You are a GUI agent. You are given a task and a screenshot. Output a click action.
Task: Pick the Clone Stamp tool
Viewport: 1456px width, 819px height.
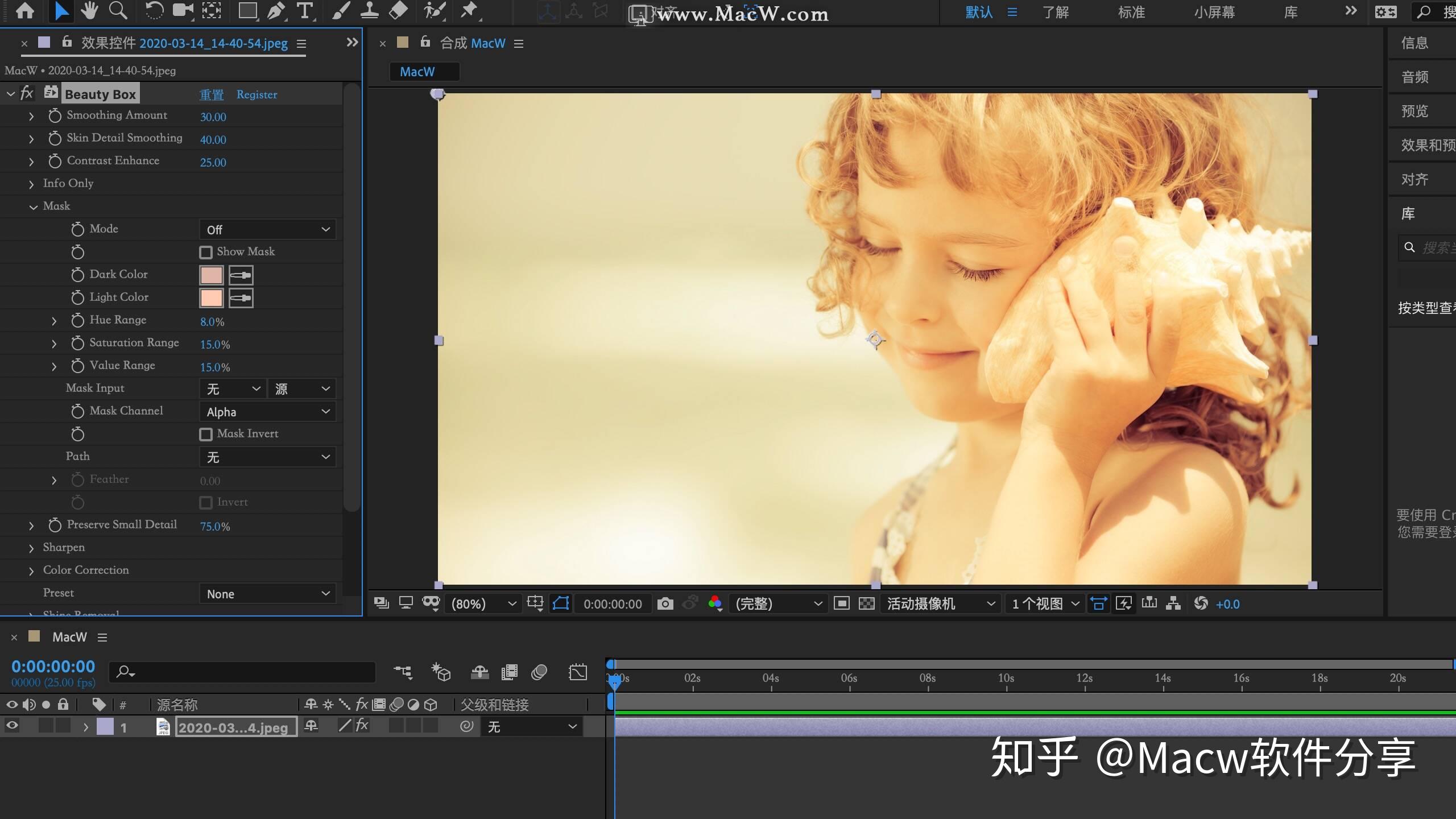pos(370,10)
